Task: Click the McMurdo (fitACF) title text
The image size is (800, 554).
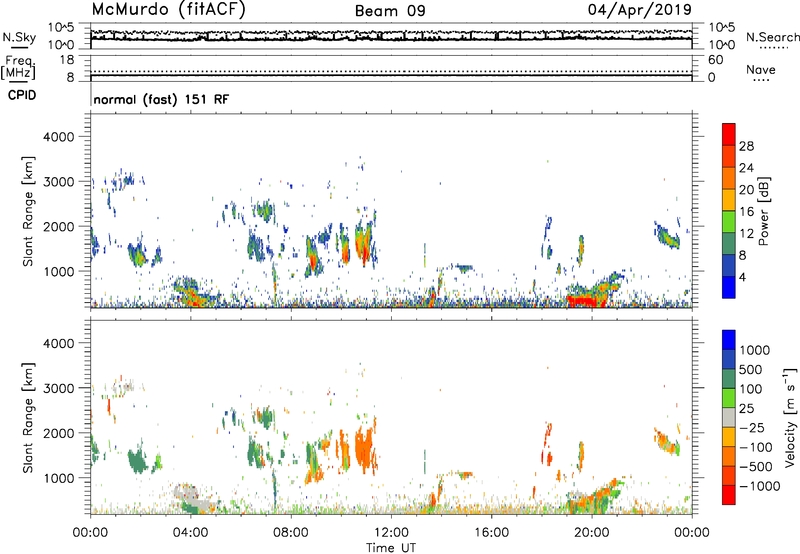Action: (x=168, y=10)
